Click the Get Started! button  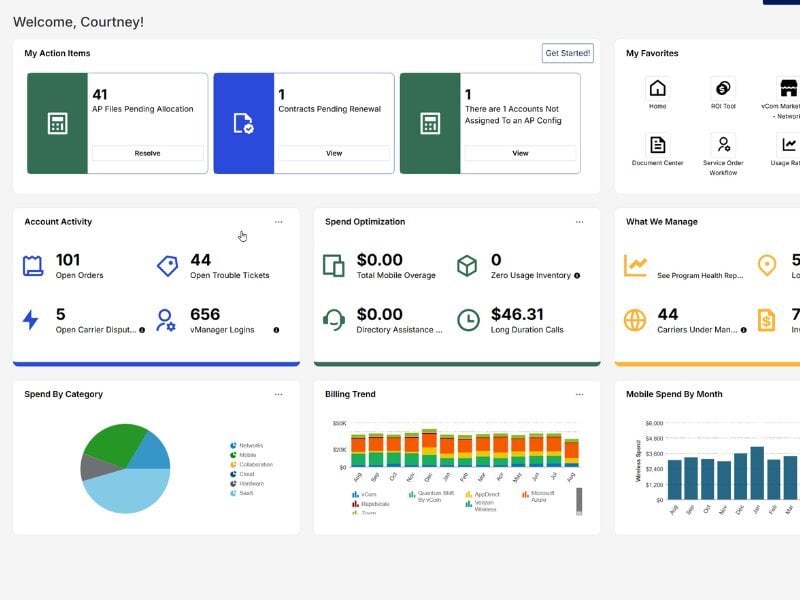[x=566, y=53]
